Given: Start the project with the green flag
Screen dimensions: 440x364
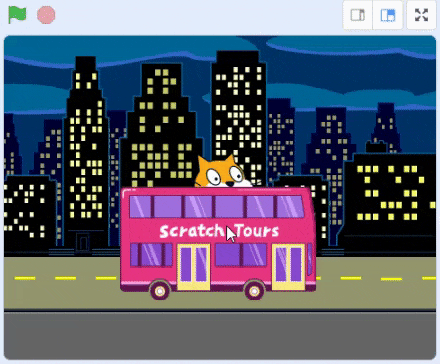Looking at the screenshot, I should [x=17, y=15].
